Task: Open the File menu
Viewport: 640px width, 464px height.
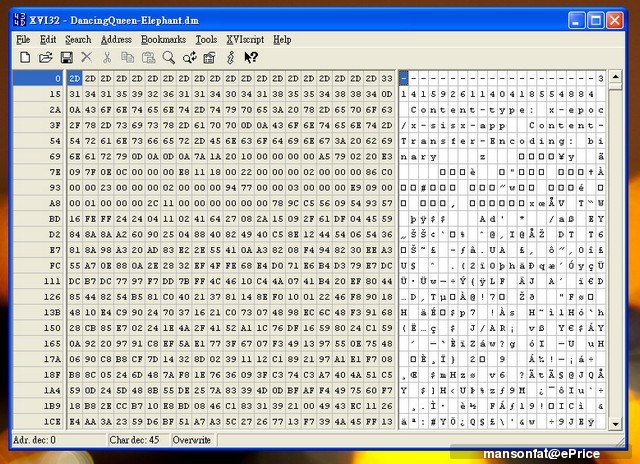Action: pos(23,40)
